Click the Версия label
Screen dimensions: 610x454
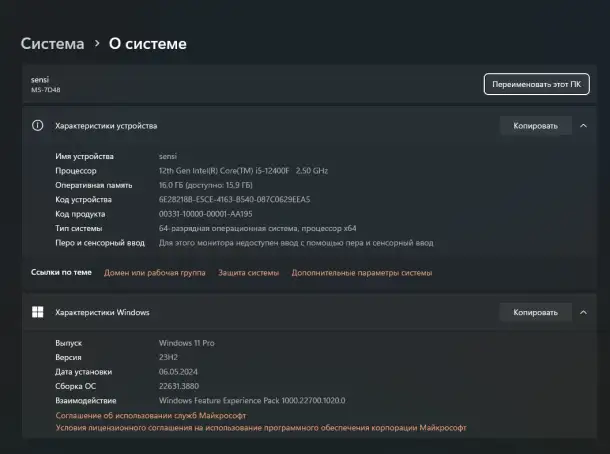(68, 357)
